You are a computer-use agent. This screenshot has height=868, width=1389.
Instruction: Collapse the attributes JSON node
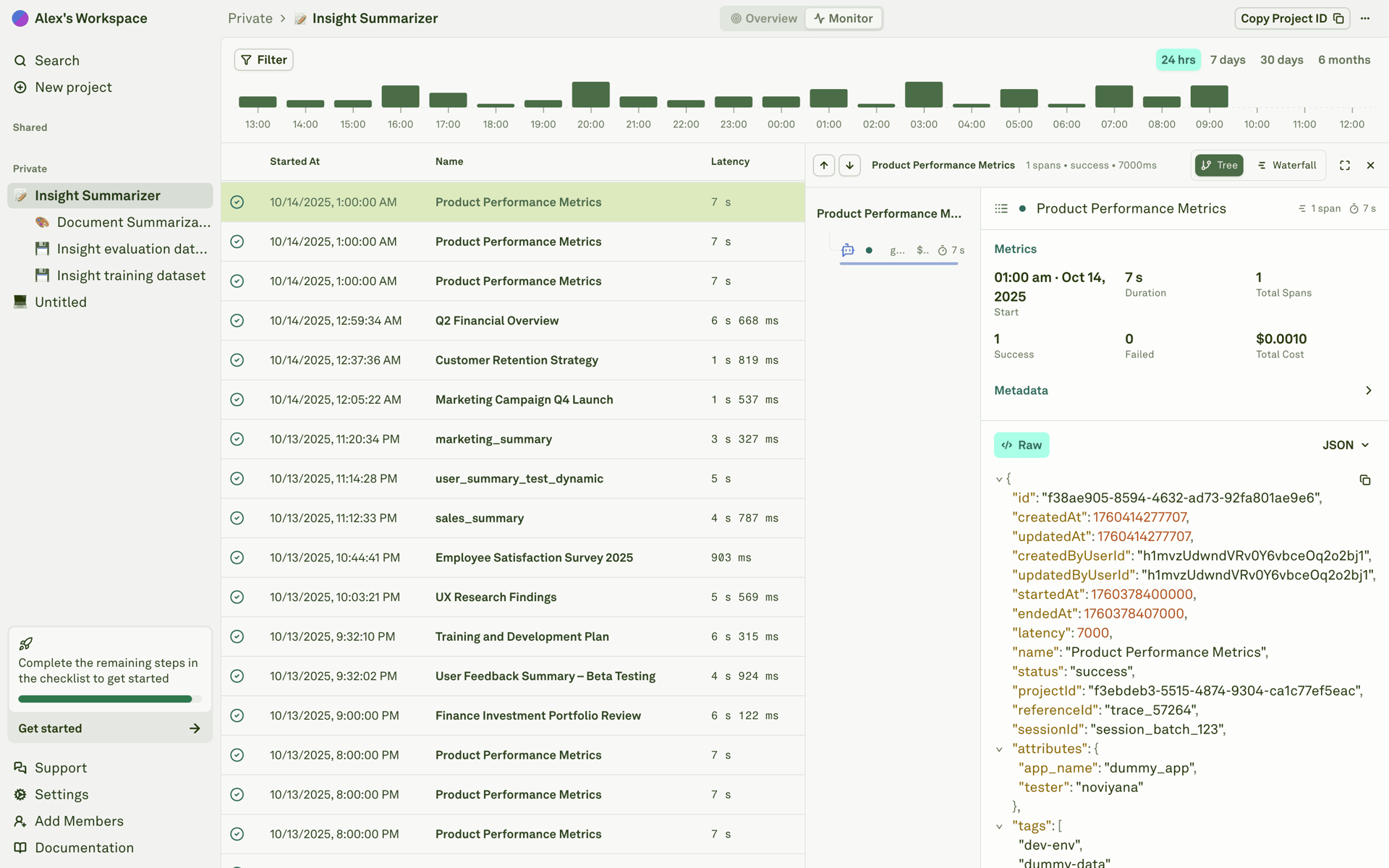click(999, 750)
